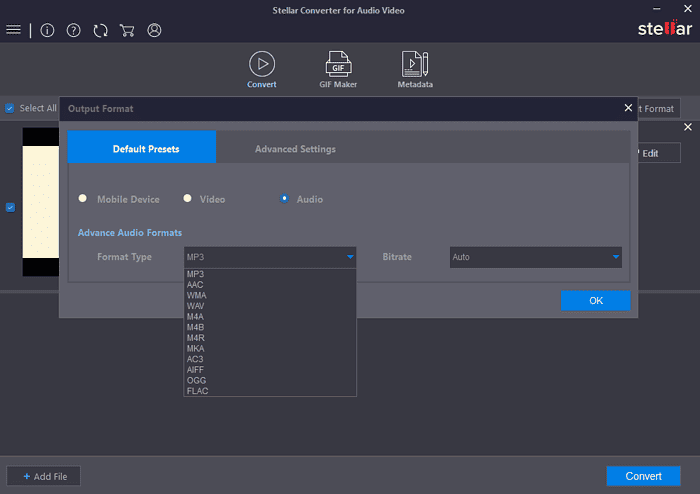
Task: Collapse the Format Type dropdown arrow
Action: (x=350, y=257)
